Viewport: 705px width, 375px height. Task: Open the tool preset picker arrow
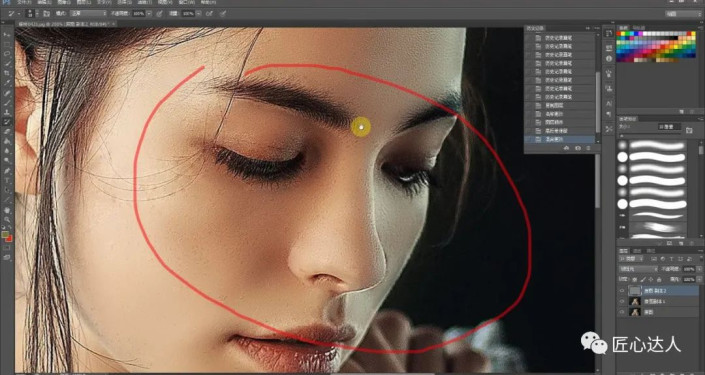19,13
